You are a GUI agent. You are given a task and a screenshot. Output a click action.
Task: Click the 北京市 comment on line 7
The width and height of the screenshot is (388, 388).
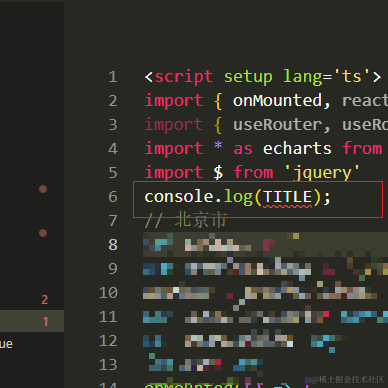[200, 220]
